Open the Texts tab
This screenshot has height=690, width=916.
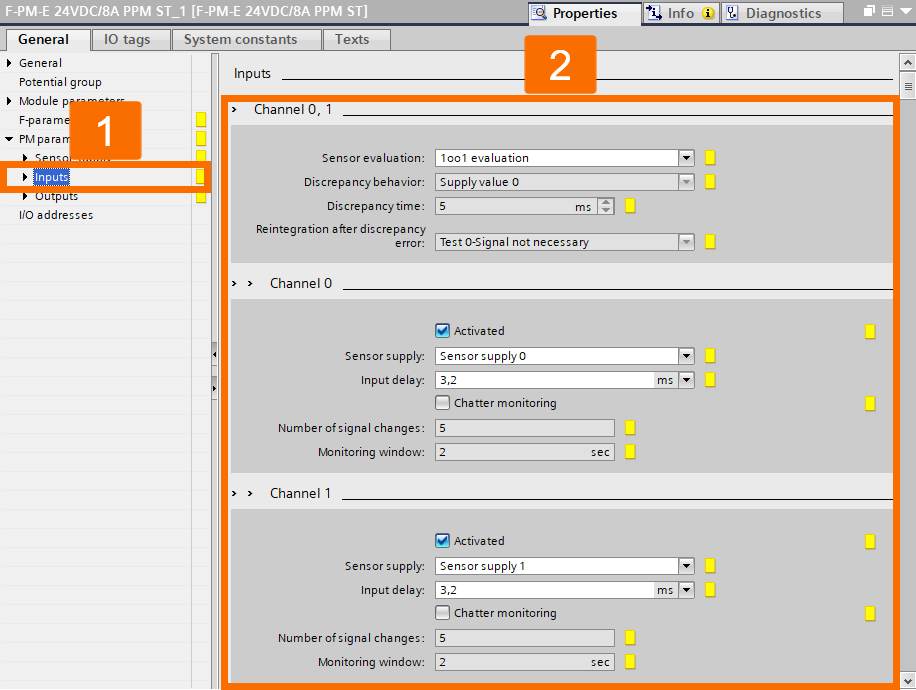pos(352,39)
